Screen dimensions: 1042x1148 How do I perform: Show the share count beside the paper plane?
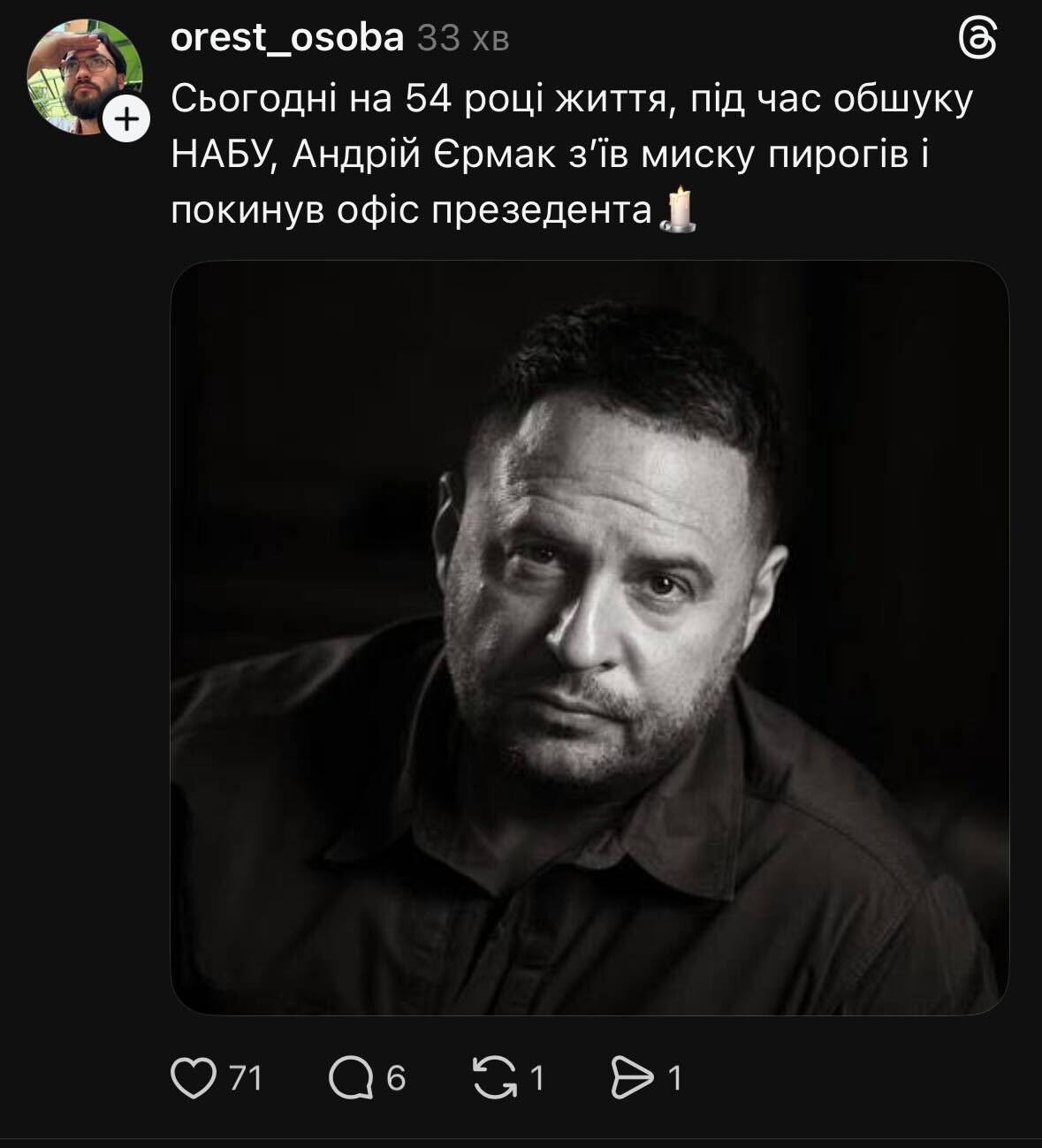click(675, 1078)
